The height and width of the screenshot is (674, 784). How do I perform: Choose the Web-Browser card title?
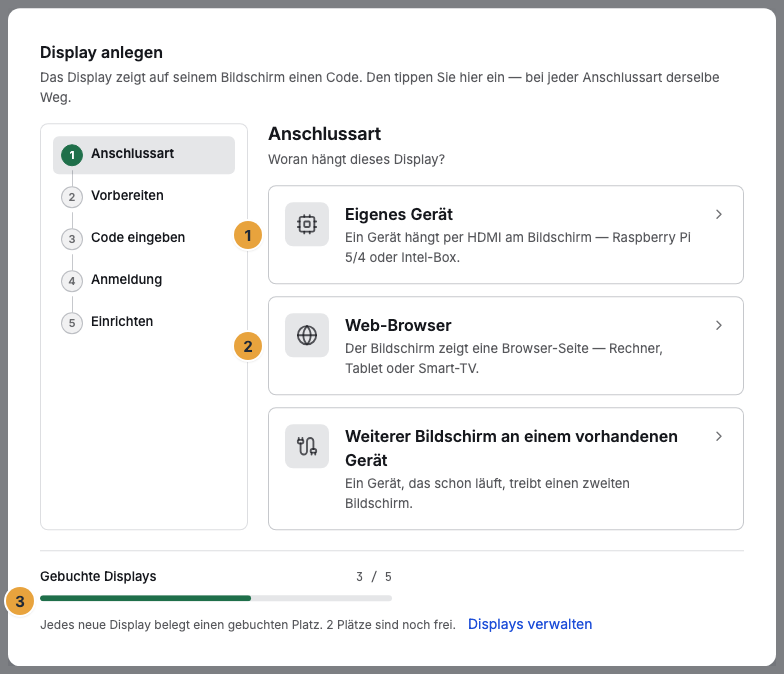(x=398, y=326)
